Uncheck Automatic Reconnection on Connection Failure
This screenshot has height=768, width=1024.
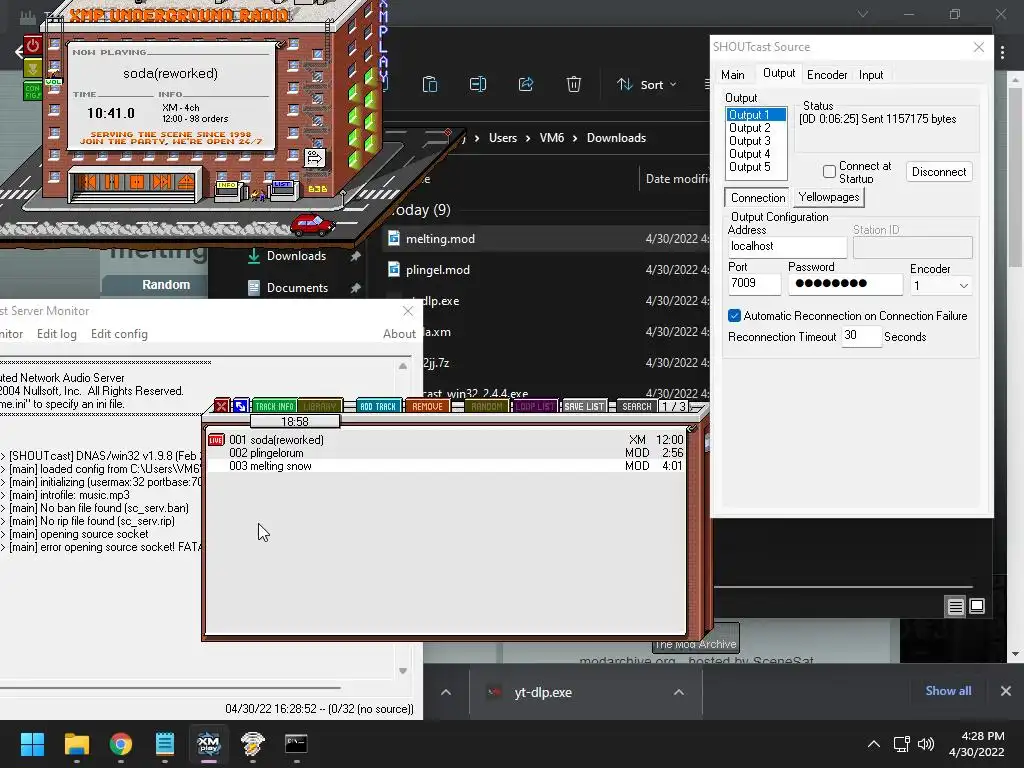(x=735, y=316)
